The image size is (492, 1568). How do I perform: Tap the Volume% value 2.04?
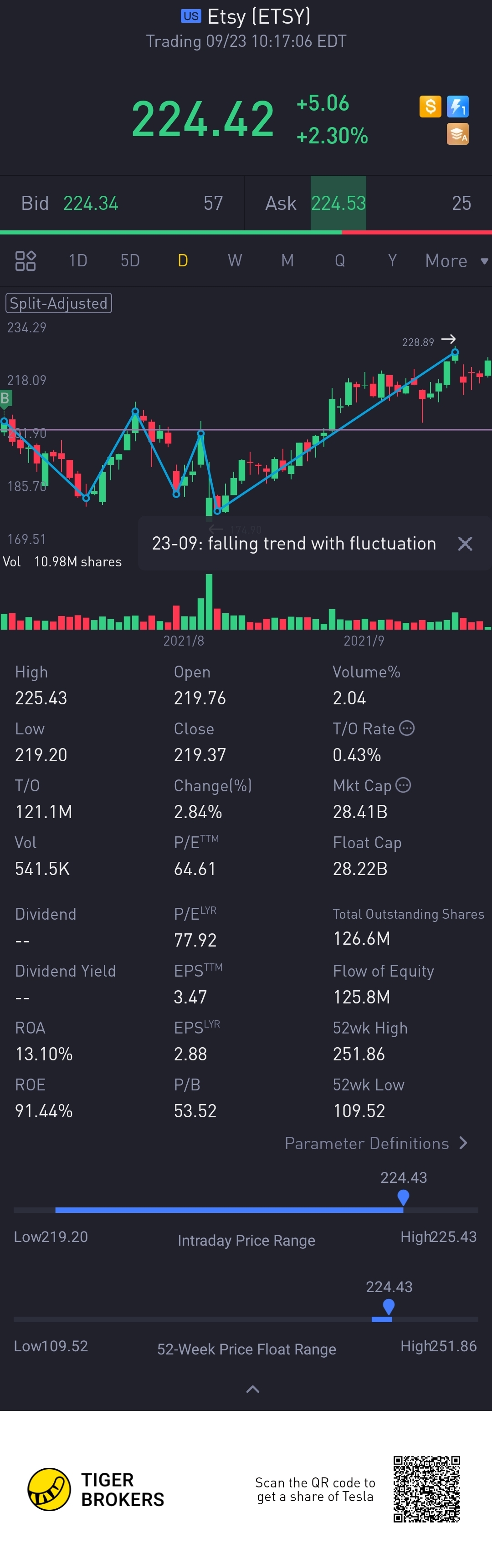pos(349,698)
